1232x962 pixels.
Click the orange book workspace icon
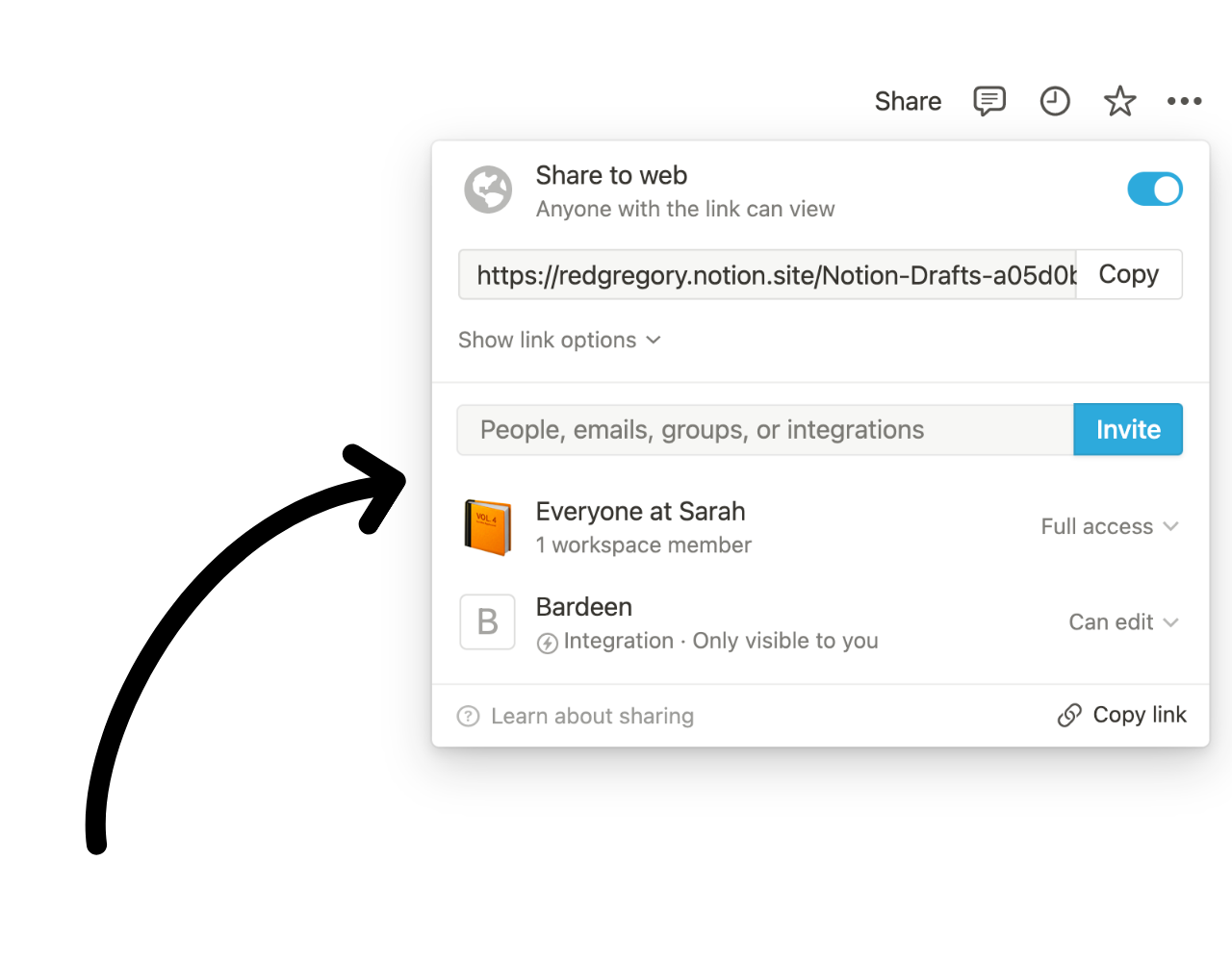click(x=488, y=527)
